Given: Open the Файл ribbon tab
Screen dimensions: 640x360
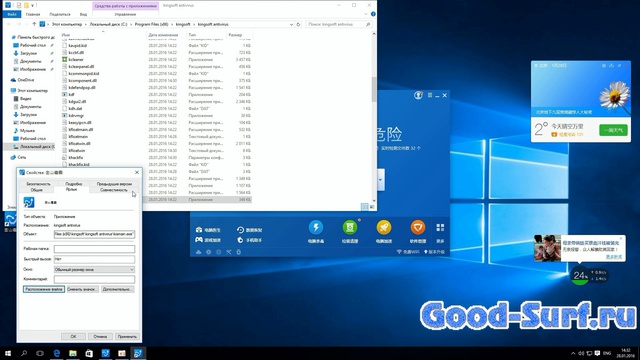Looking at the screenshot, I should pyautogui.click(x=11, y=14).
